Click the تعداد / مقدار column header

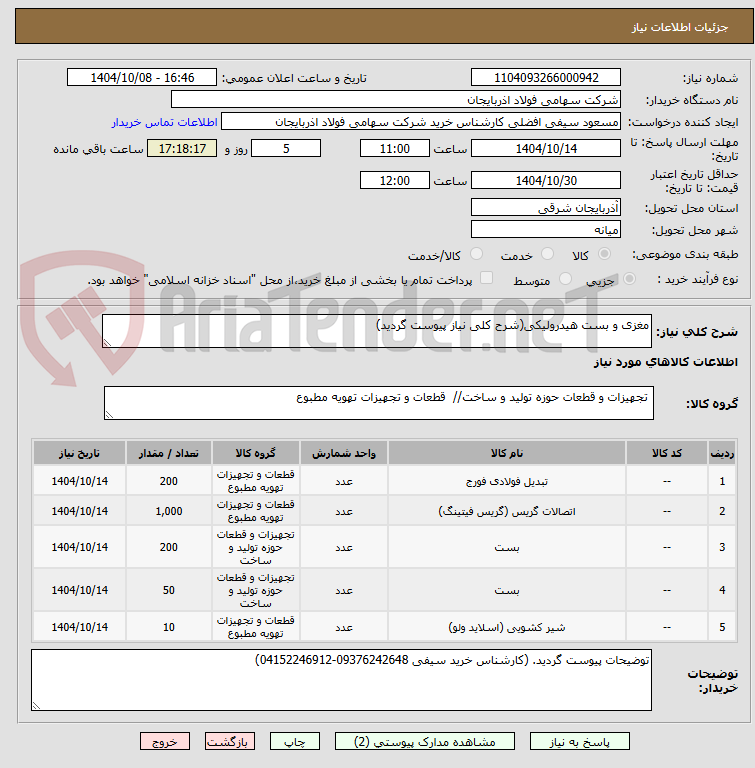pyautogui.click(x=169, y=453)
